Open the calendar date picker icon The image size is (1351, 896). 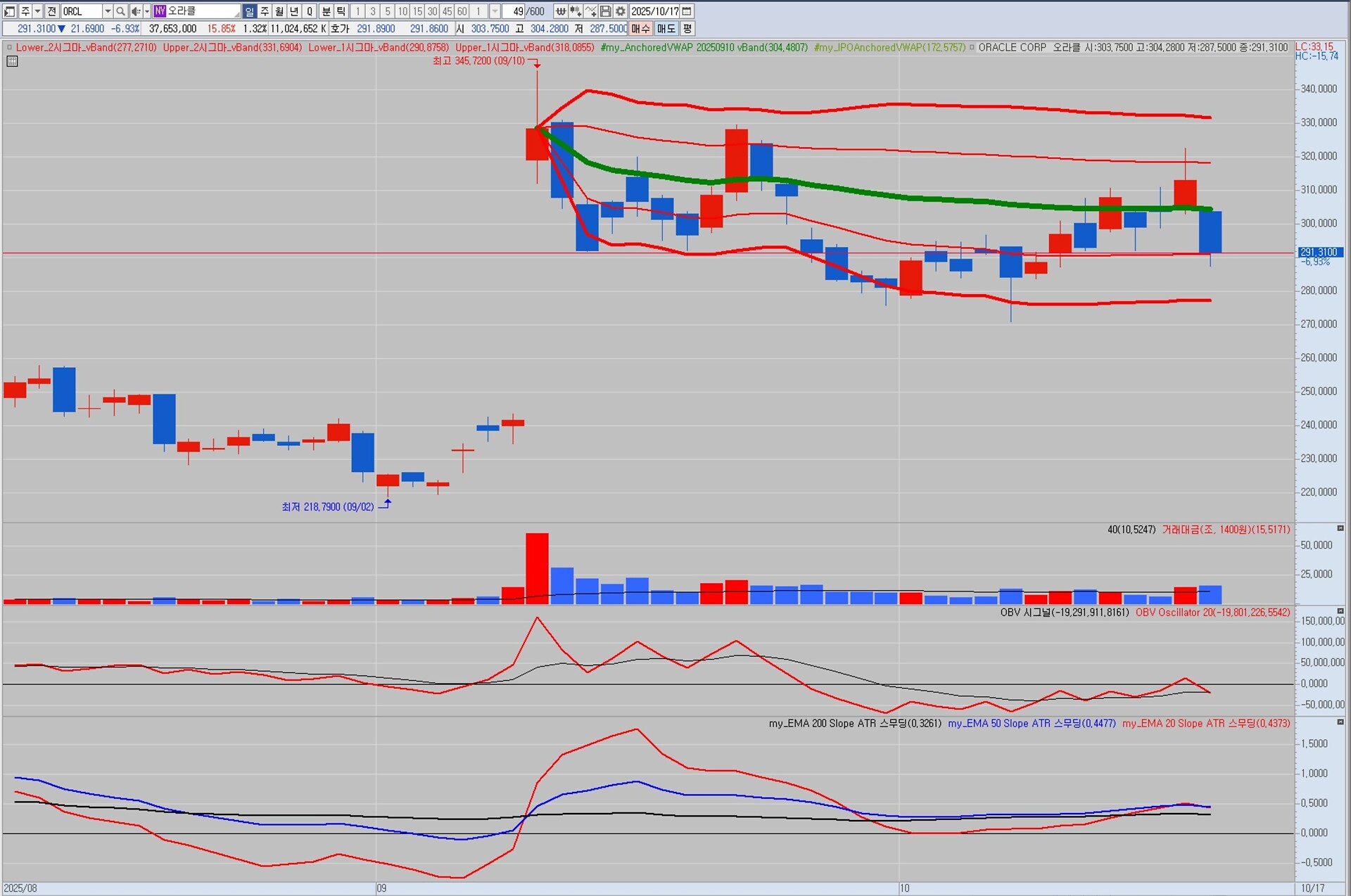click(687, 11)
